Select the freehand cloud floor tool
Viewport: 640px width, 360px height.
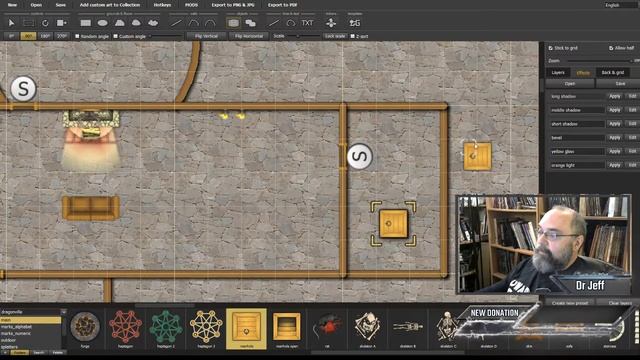coord(153,23)
